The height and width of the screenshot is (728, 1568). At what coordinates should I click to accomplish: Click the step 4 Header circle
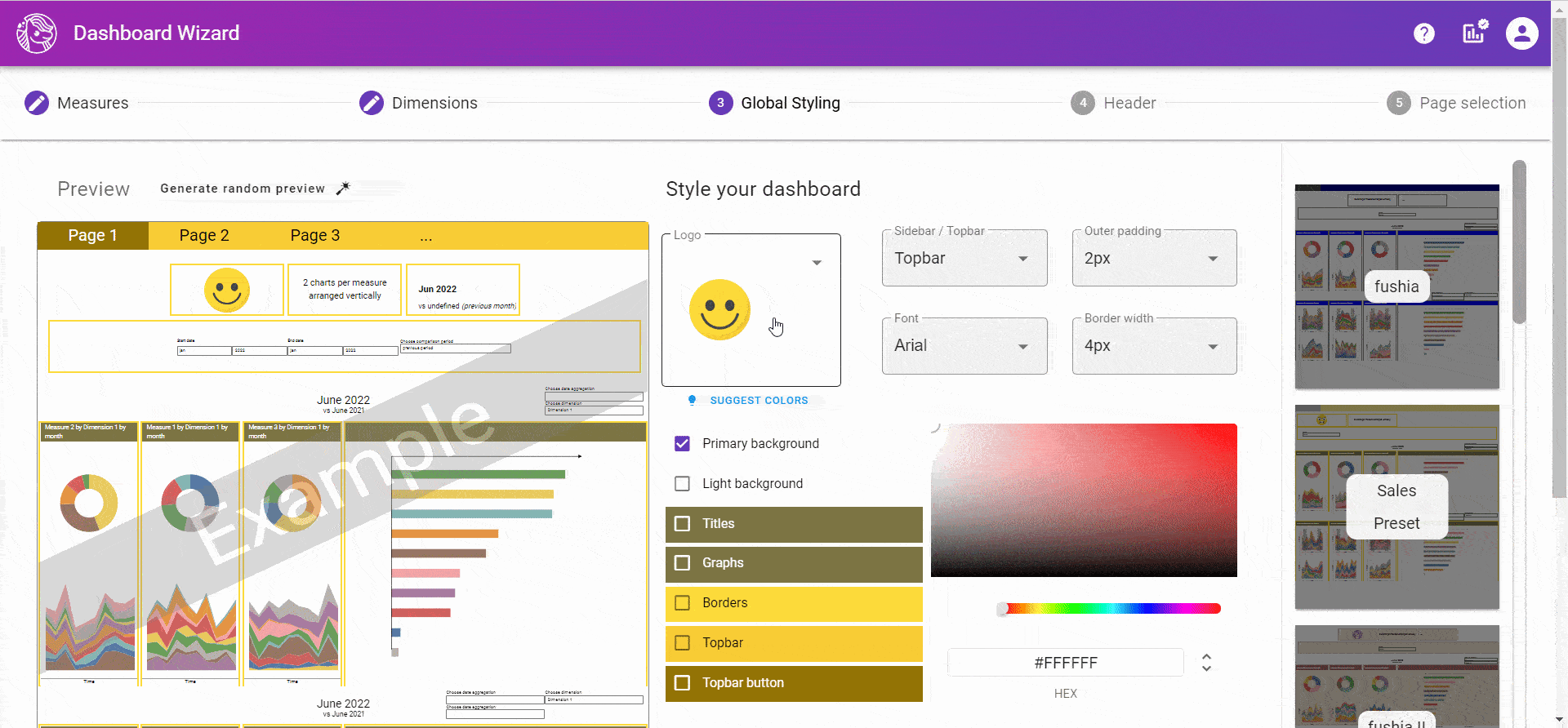pyautogui.click(x=1083, y=103)
